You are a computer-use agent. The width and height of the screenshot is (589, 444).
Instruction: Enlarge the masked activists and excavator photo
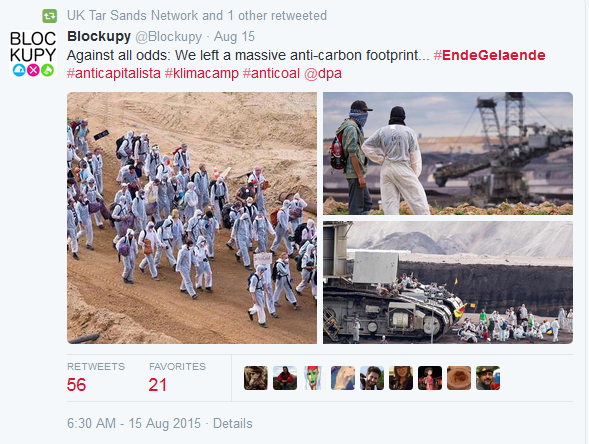click(448, 153)
